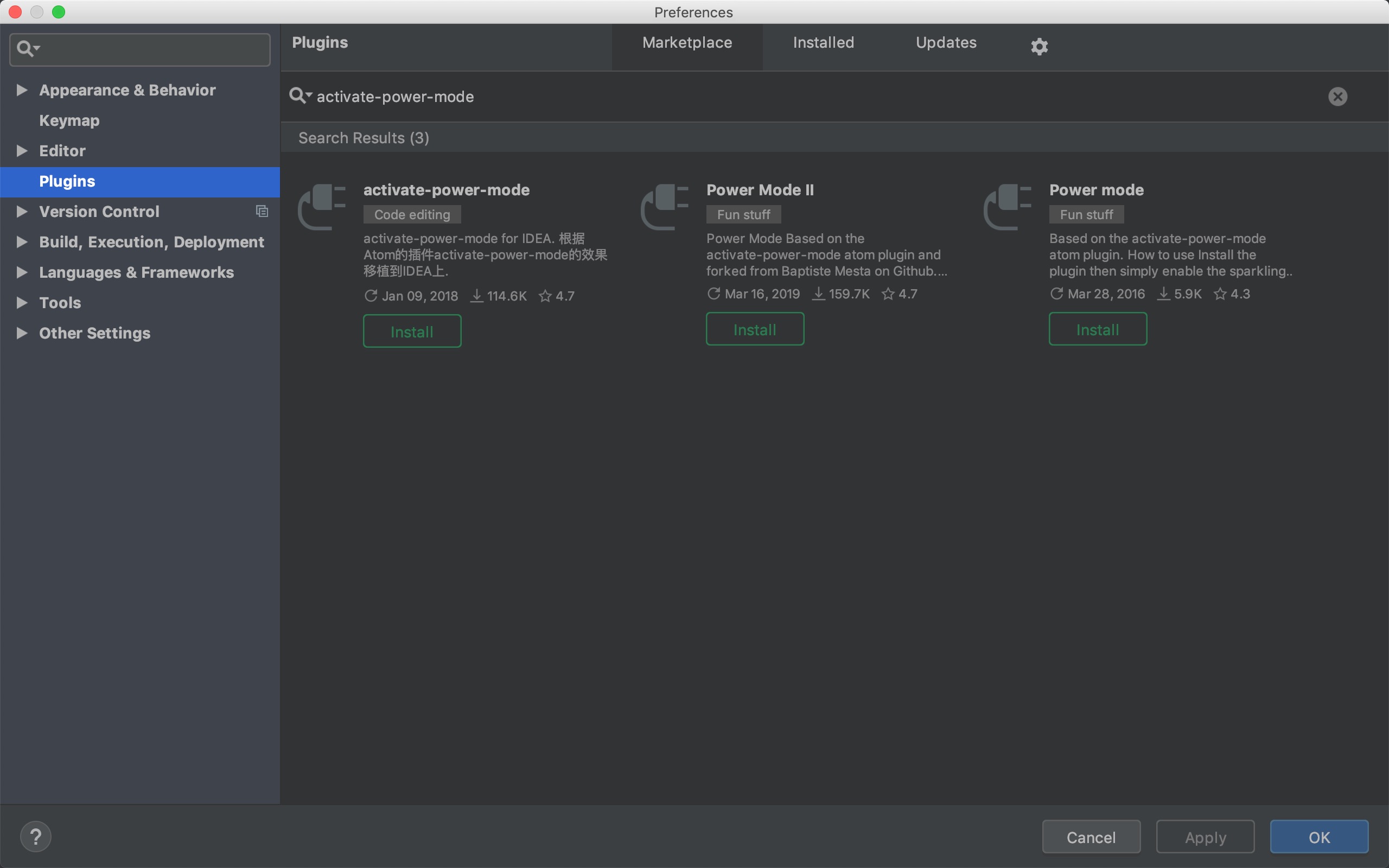Click the Code editing tag
Image resolution: width=1389 pixels, height=868 pixels.
(x=412, y=215)
